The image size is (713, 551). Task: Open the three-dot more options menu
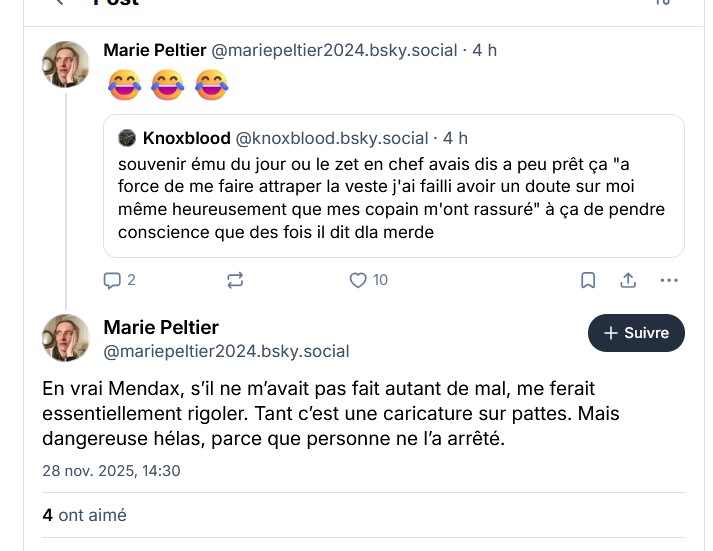[669, 280]
